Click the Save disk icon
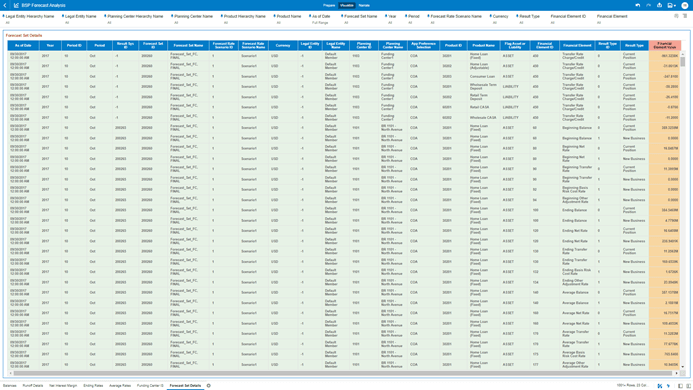The width and height of the screenshot is (693, 390). coord(670,5)
